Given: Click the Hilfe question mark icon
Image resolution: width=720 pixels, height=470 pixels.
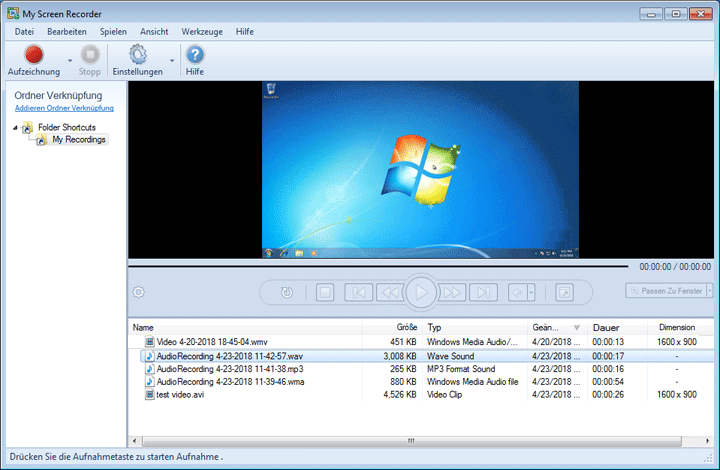Looking at the screenshot, I should pyautogui.click(x=196, y=55).
